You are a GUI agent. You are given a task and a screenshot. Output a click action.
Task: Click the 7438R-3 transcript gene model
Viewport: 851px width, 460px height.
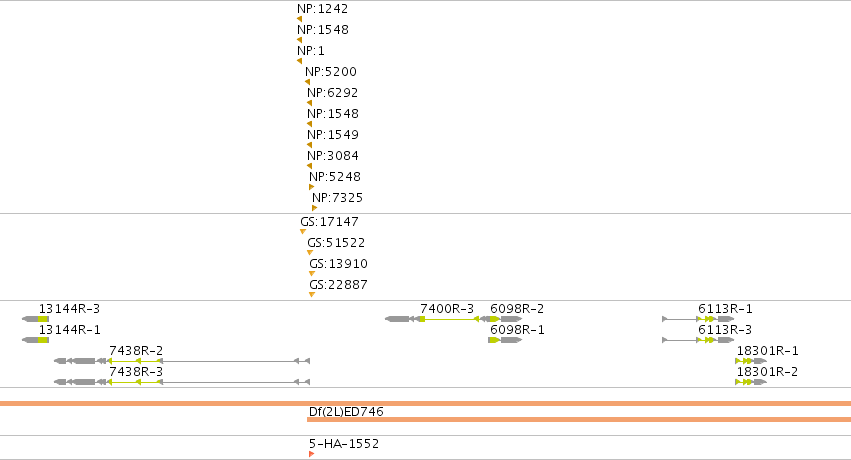pyautogui.click(x=182, y=382)
